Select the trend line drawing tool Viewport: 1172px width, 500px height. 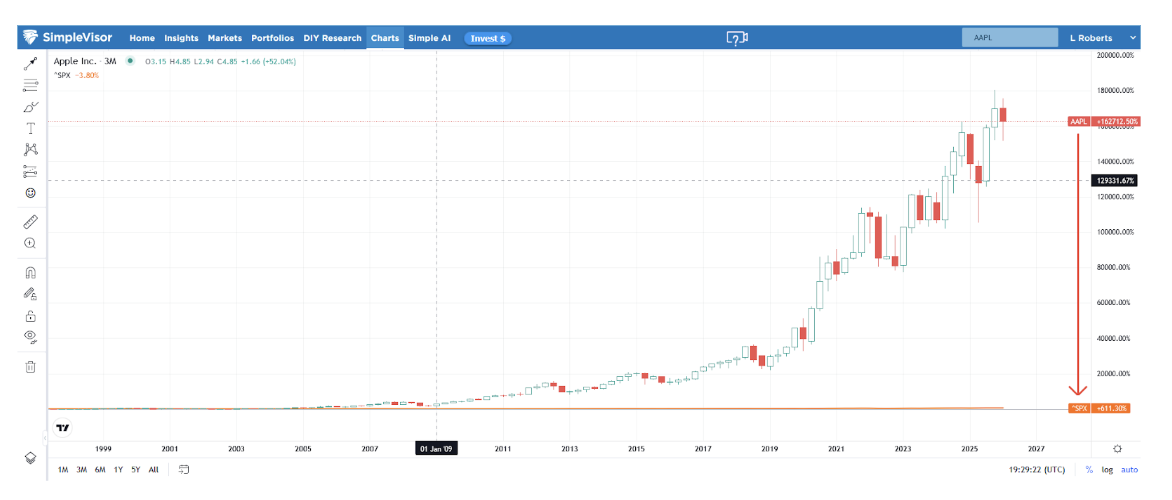31,63
